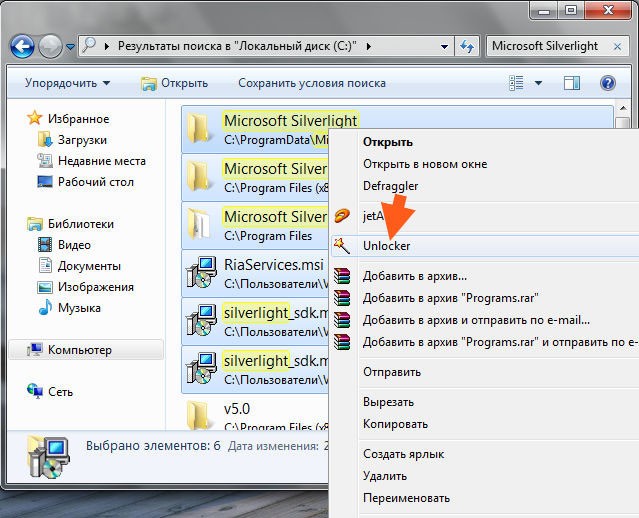The width and height of the screenshot is (639, 518).
Task: Open the Отправить submenu
Action: (392, 372)
